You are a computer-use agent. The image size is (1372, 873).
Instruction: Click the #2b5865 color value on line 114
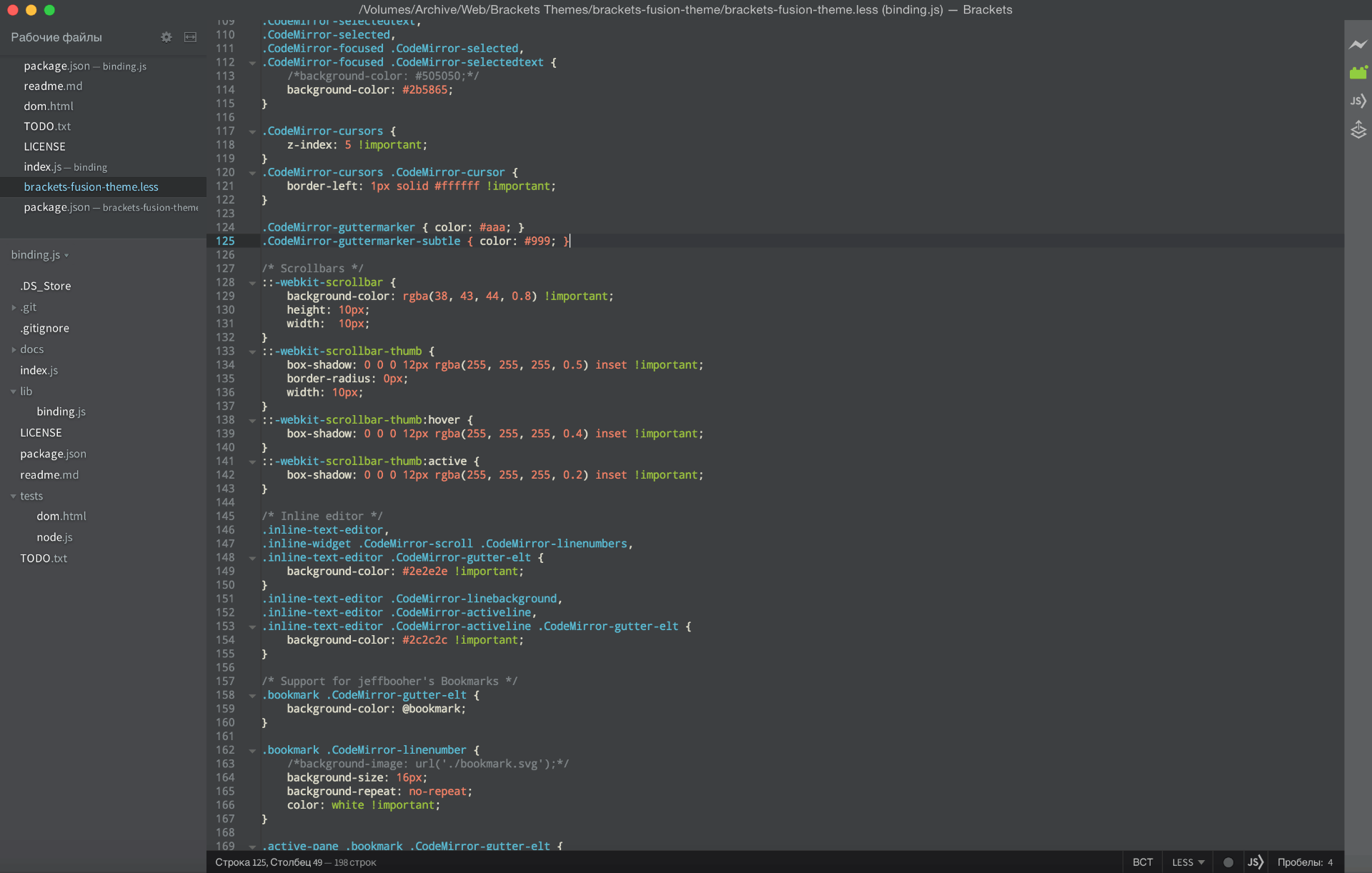pyautogui.click(x=424, y=90)
